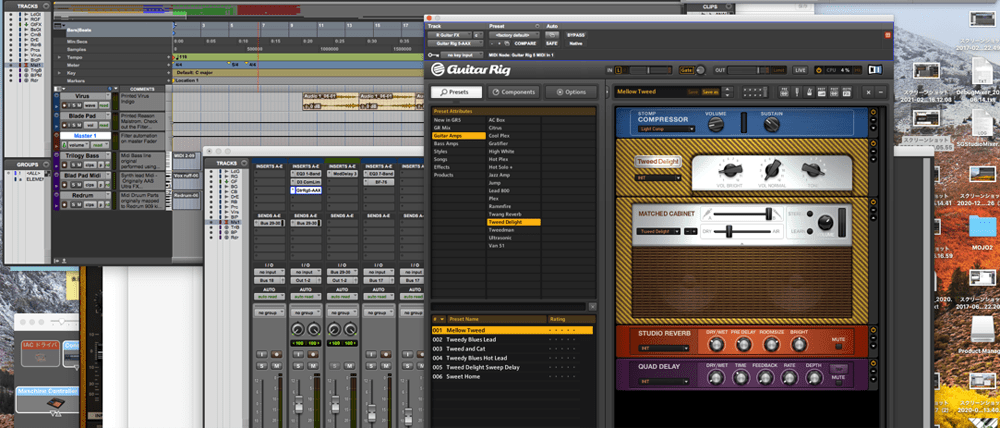Image resolution: width=1000 pixels, height=428 pixels.
Task: Click the preset up/down stepper arrows
Action: pyautogui.click(x=729, y=92)
